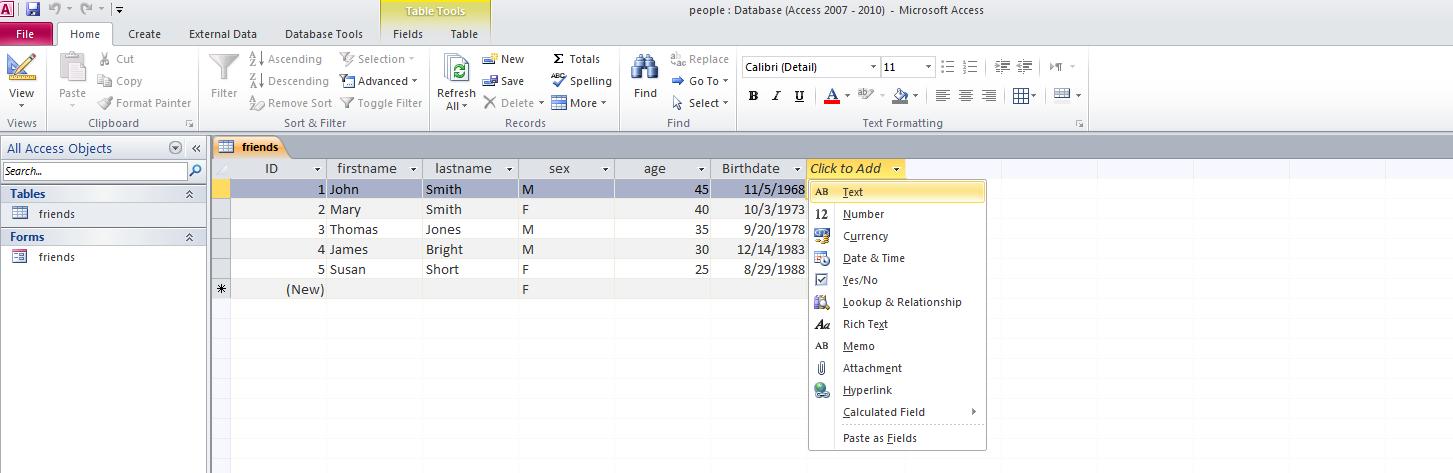Click the Replace button in Find group

point(700,59)
